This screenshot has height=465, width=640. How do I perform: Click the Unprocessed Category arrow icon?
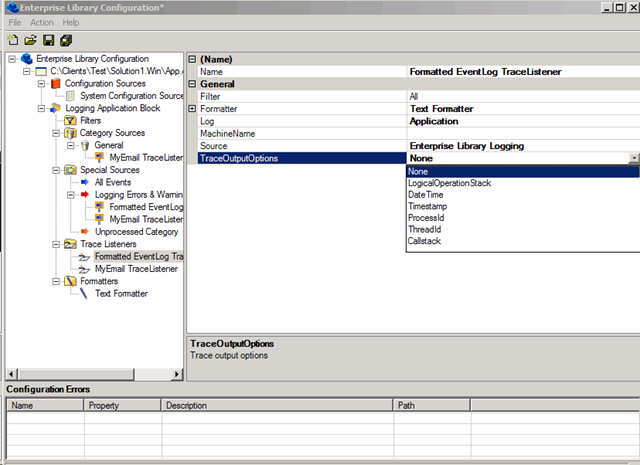click(x=85, y=231)
